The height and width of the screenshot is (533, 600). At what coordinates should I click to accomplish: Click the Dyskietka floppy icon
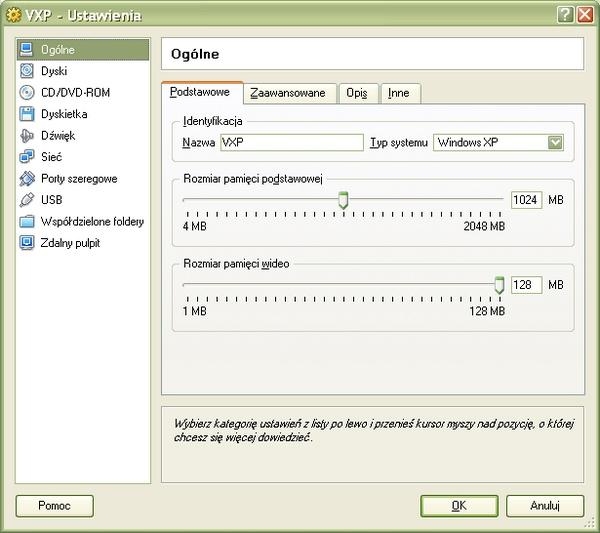[x=26, y=114]
